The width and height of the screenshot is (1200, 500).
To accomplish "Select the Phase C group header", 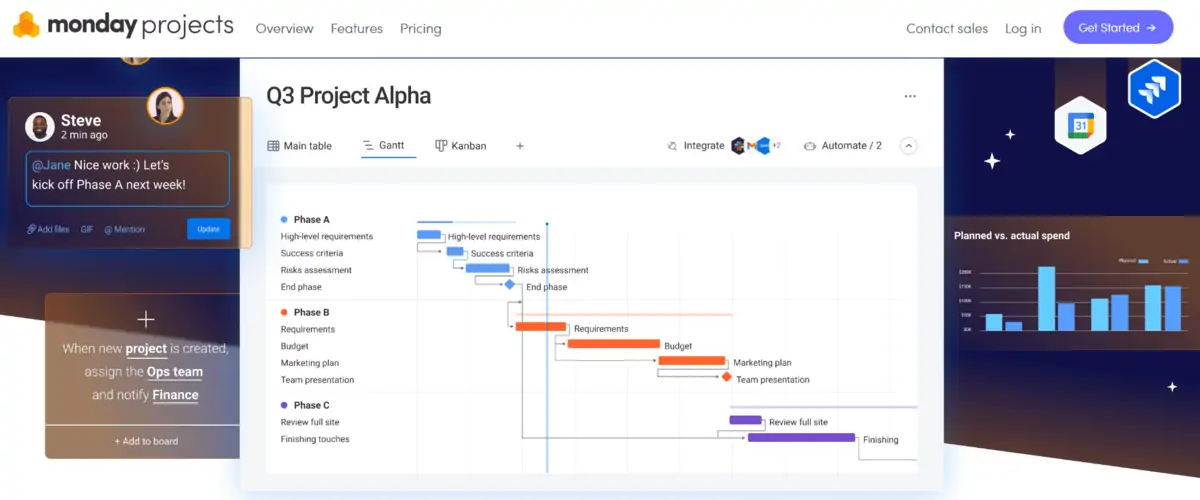I will click(x=311, y=406).
